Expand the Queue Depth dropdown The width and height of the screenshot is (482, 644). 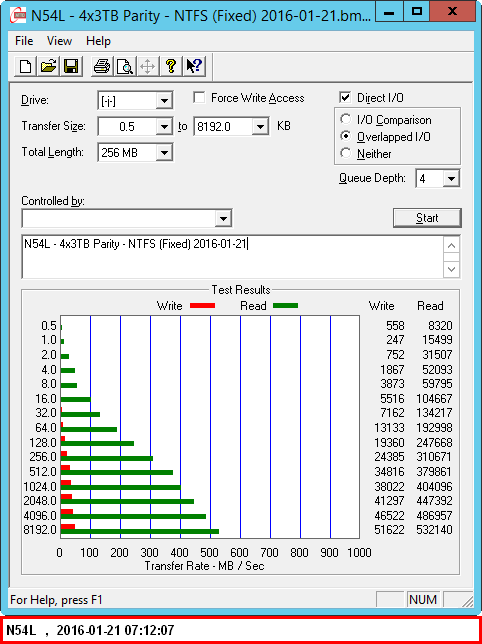451,179
